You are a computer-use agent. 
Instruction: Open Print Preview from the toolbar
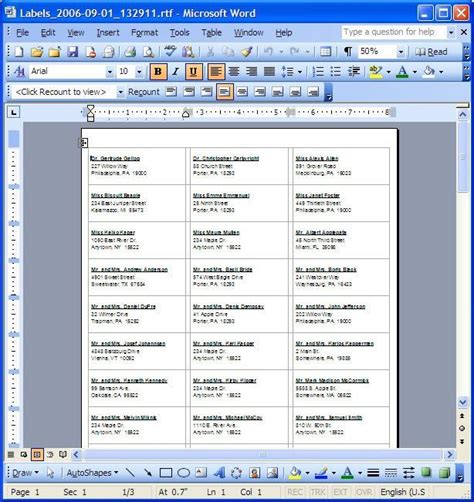pyautogui.click(x=148, y=52)
